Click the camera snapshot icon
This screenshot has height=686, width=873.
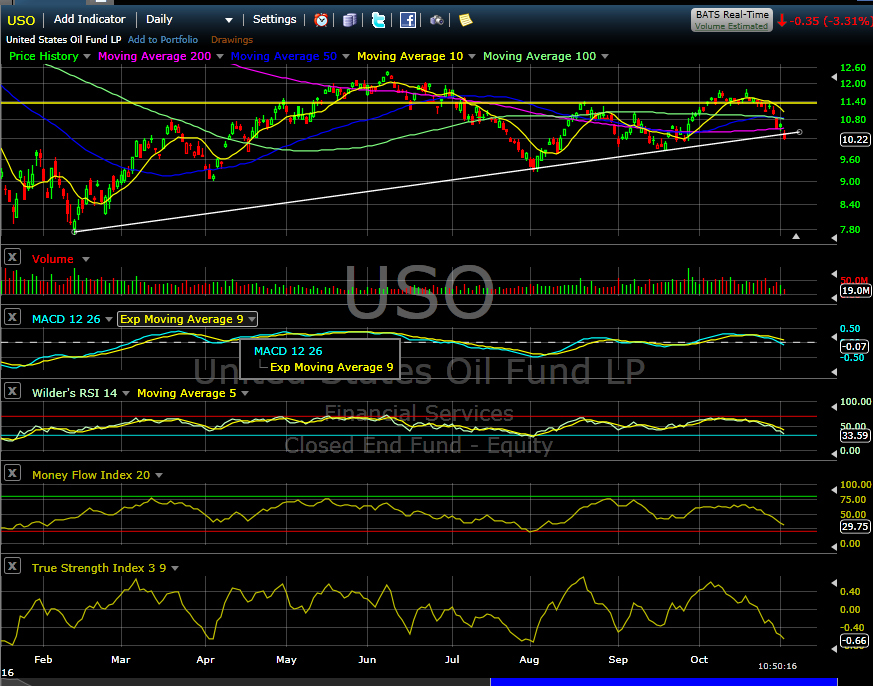click(437, 19)
